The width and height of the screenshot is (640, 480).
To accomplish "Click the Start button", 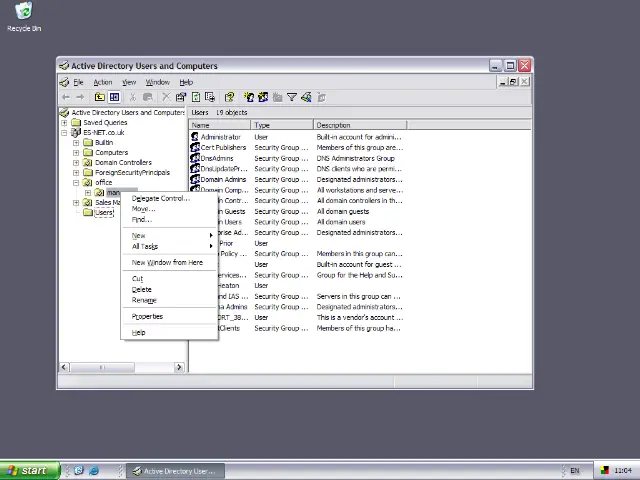I will (30, 471).
